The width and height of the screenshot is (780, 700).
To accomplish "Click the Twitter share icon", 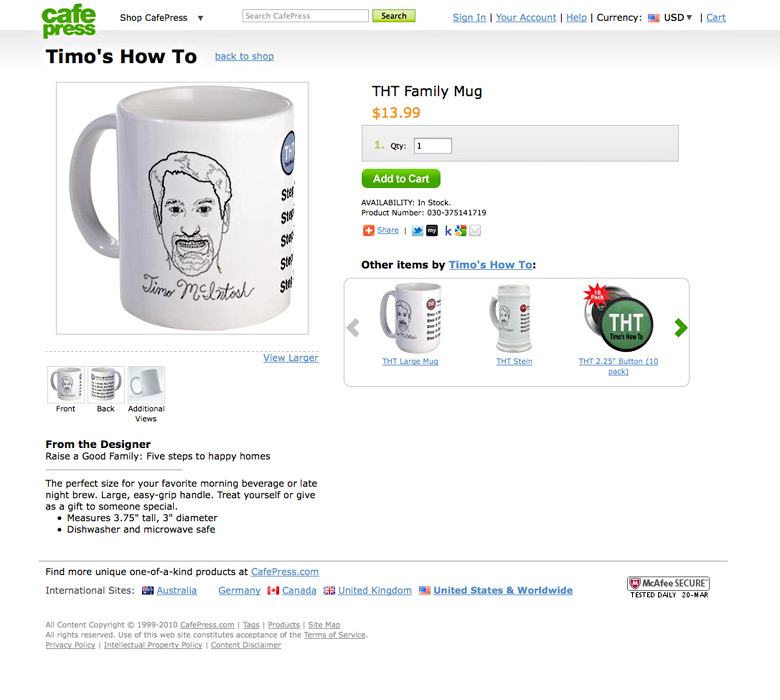I will point(417,231).
